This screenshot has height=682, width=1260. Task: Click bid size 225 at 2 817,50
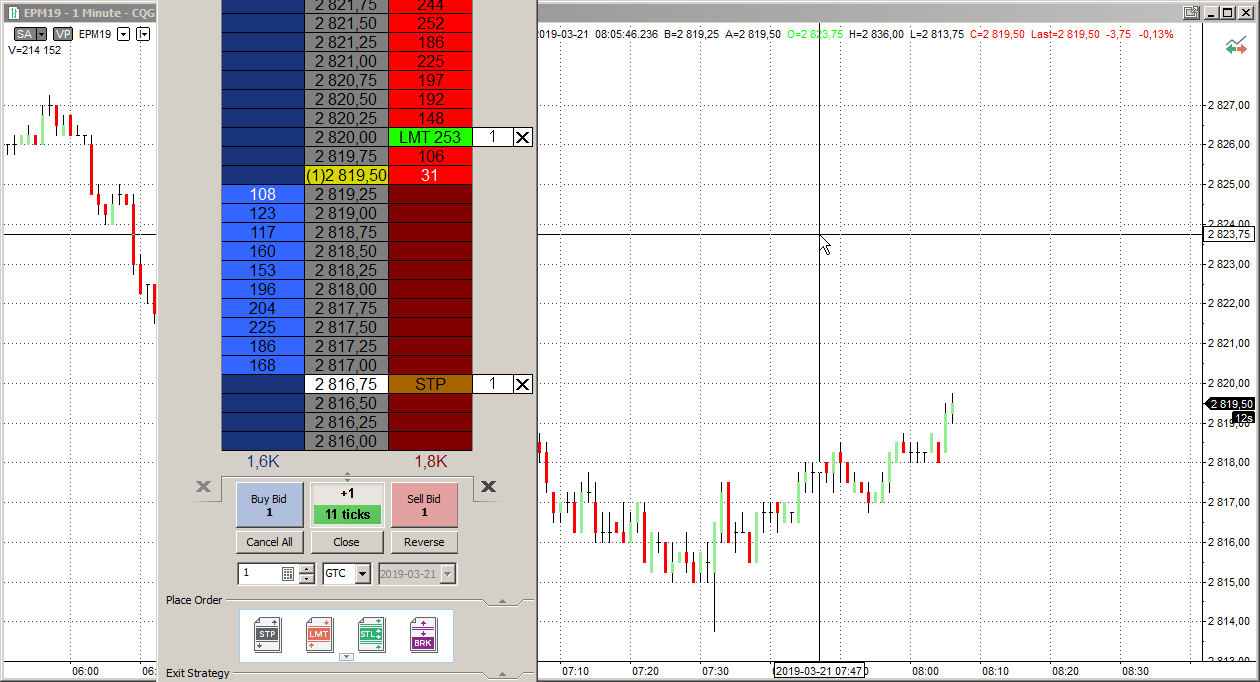click(262, 327)
